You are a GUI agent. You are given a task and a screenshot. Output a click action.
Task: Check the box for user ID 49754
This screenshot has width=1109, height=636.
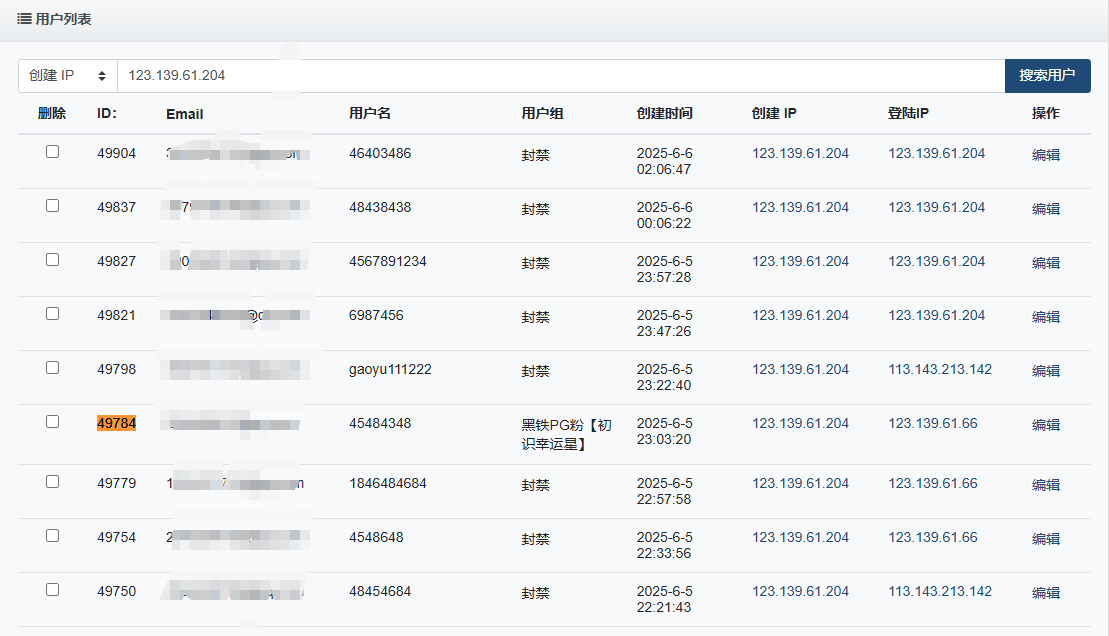click(x=52, y=536)
